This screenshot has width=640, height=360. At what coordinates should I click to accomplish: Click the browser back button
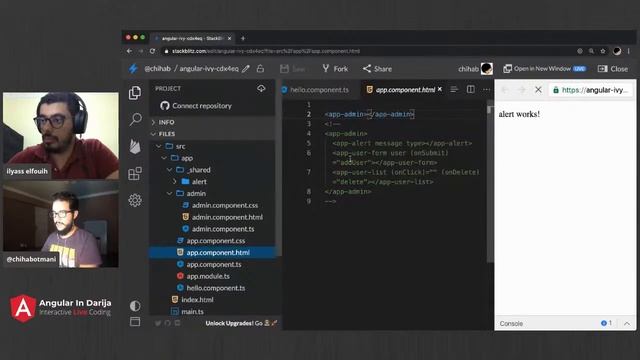point(129,51)
